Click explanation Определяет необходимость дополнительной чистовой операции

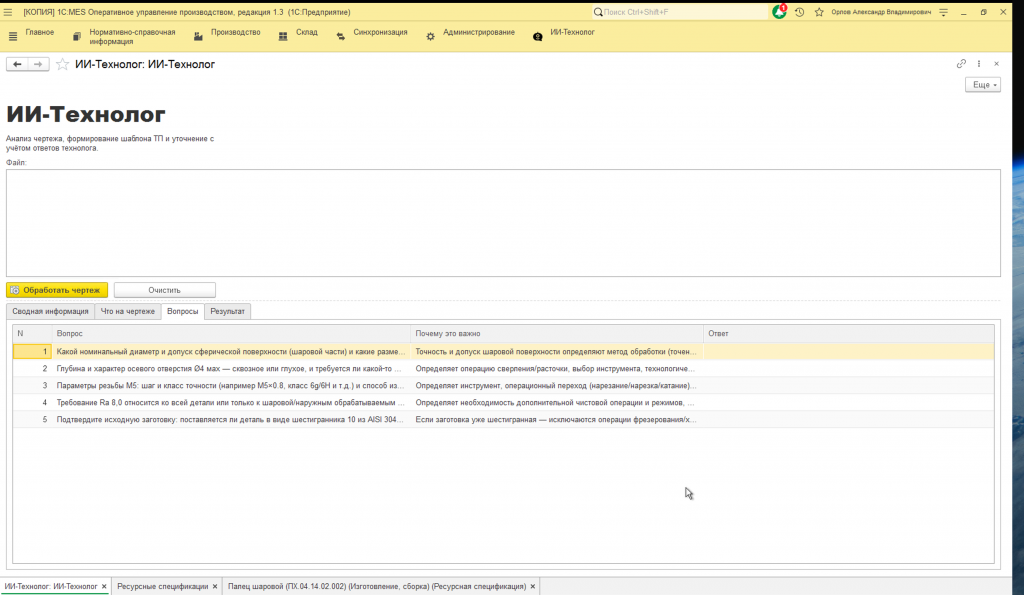click(556, 402)
